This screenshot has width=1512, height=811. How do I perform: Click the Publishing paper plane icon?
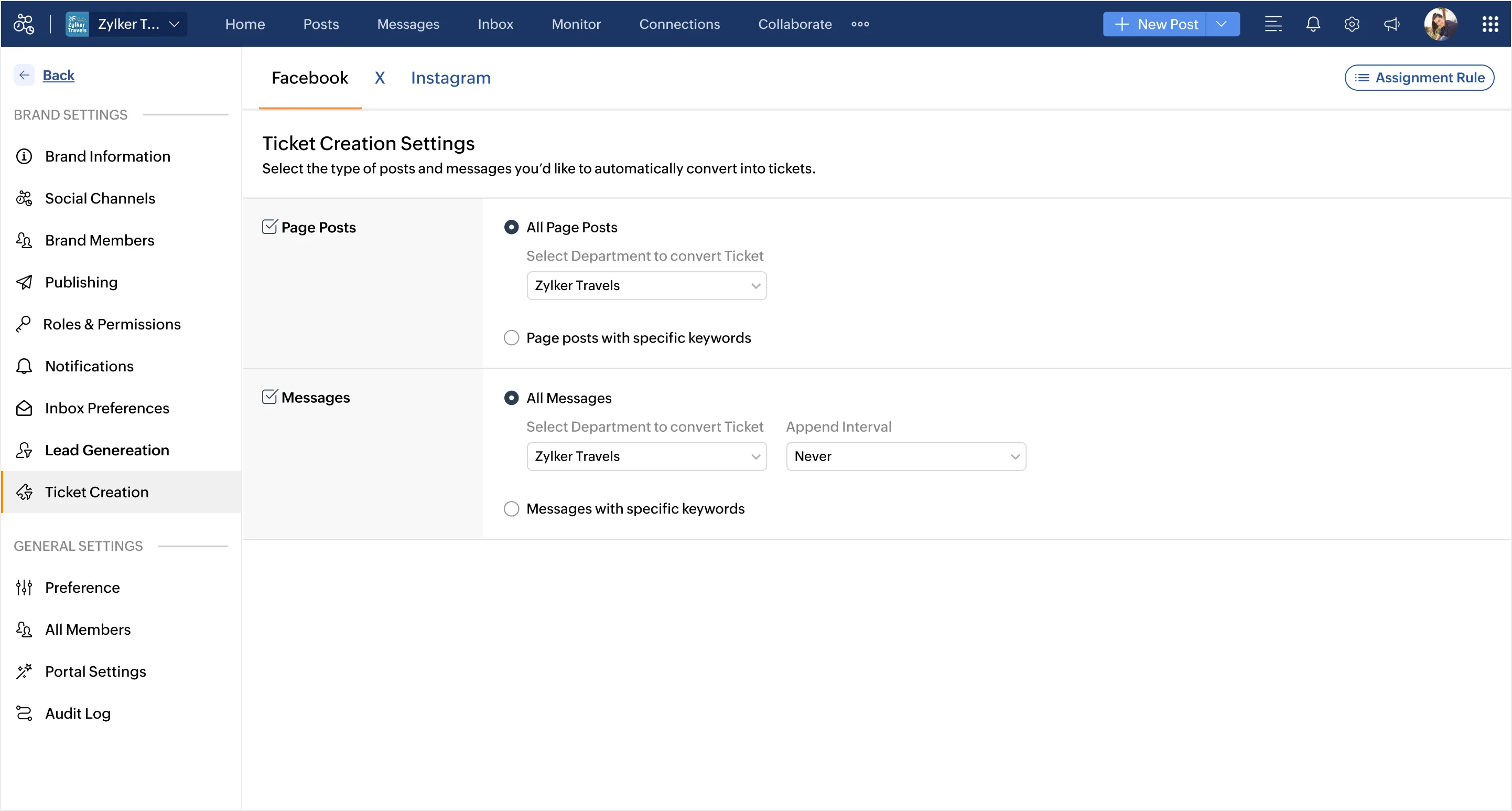pyautogui.click(x=24, y=282)
